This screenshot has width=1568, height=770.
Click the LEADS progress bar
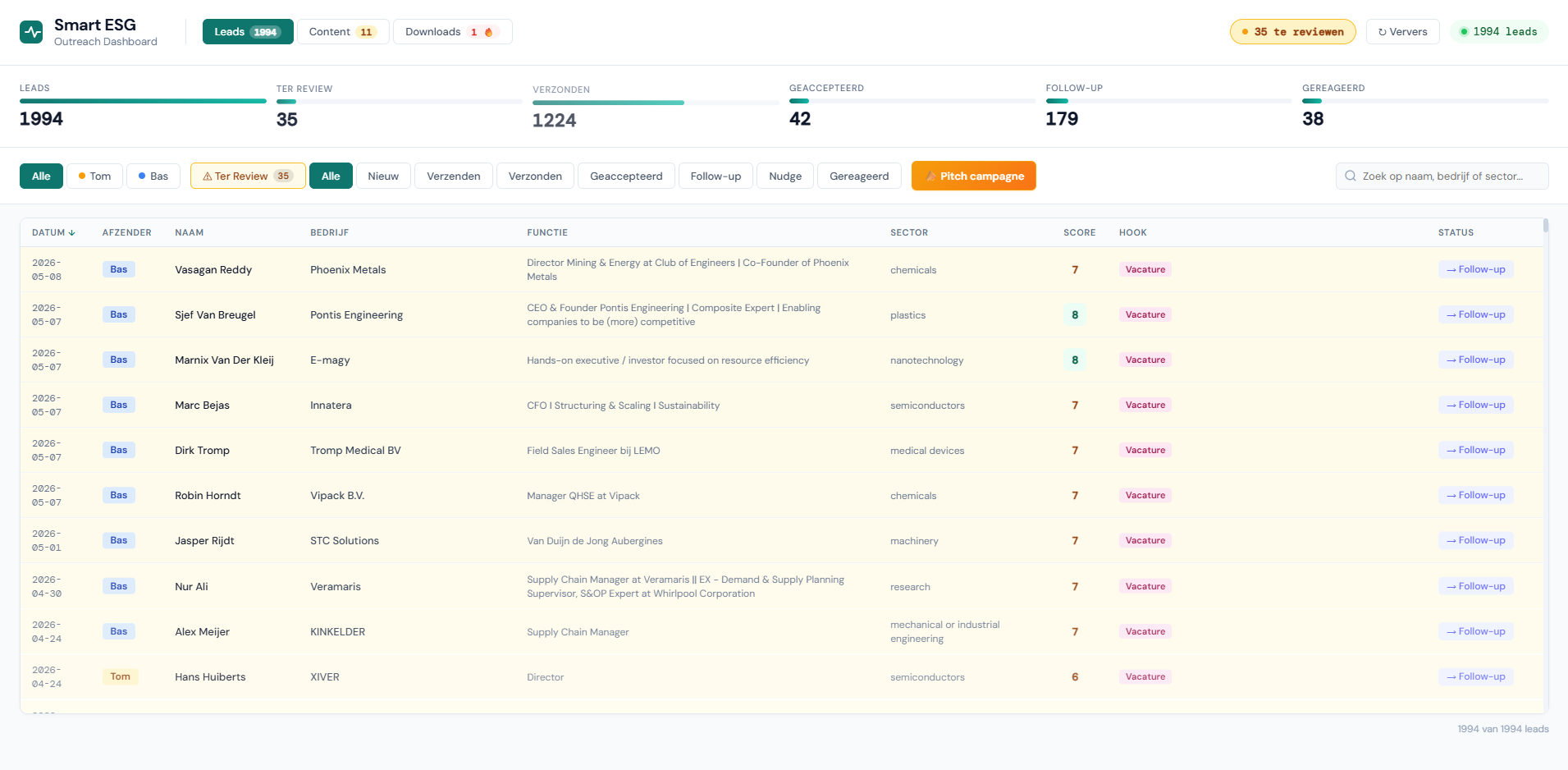[x=143, y=101]
